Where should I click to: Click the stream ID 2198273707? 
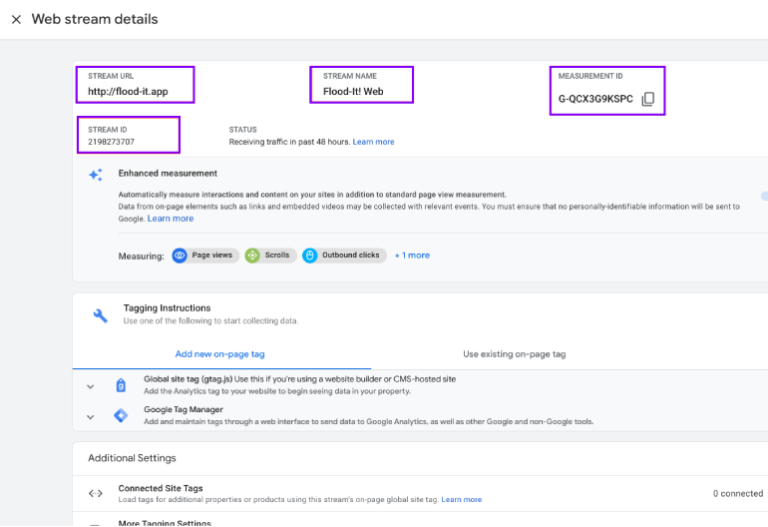(111, 142)
